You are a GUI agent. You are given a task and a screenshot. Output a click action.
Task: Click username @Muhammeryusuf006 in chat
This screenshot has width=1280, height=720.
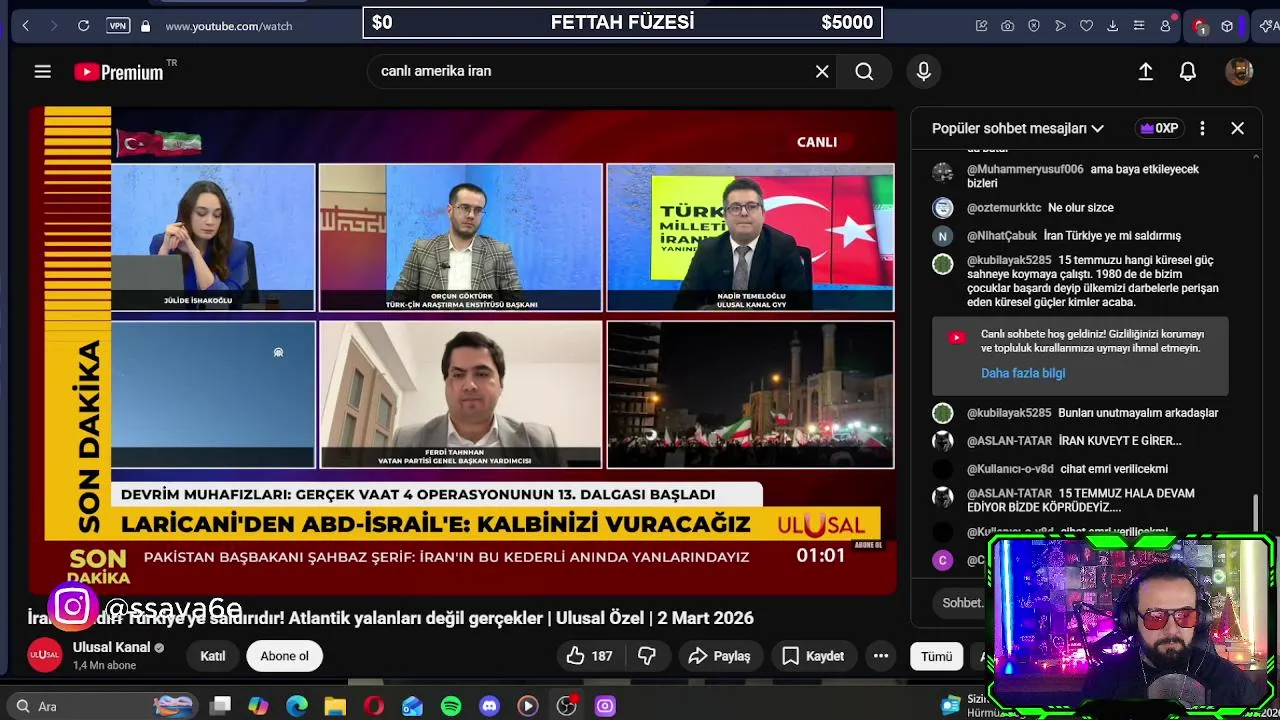click(x=1025, y=169)
